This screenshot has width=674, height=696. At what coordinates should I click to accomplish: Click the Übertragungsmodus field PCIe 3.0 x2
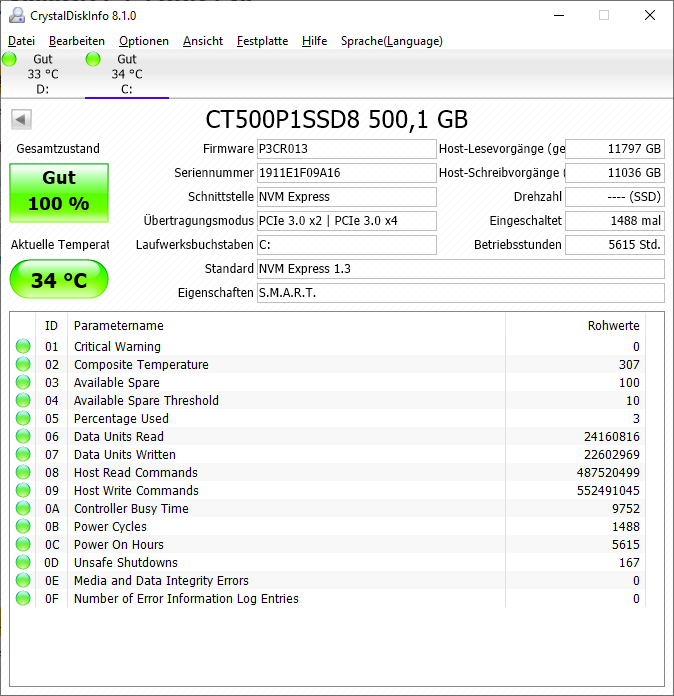[x=347, y=221]
